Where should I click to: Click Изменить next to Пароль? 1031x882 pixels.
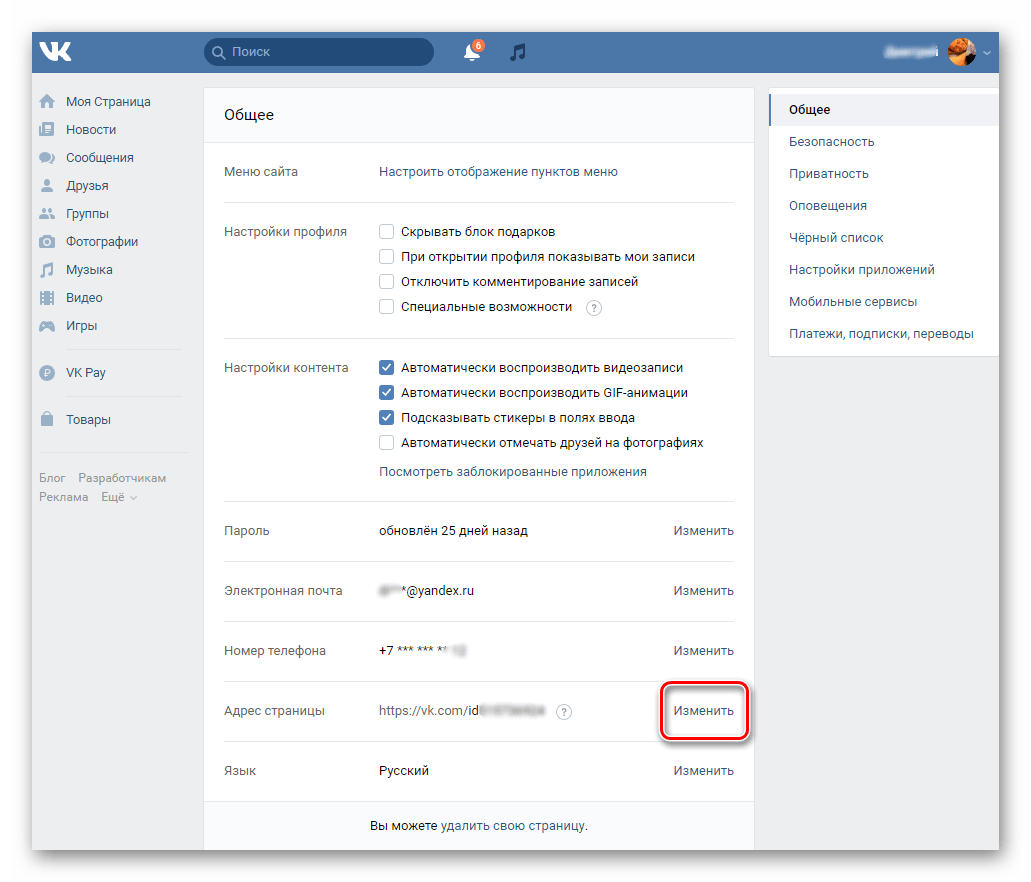tap(703, 530)
